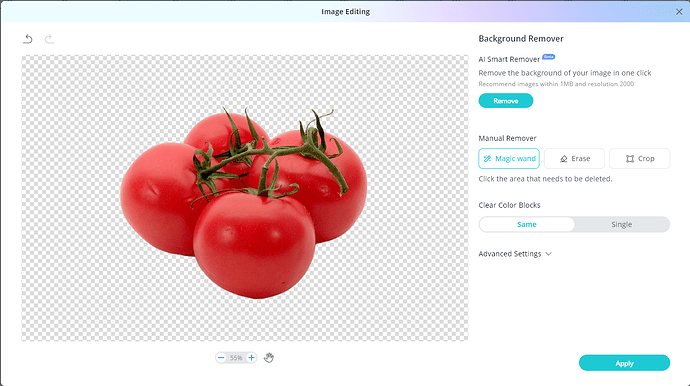Click the 55% zoom level value
The height and width of the screenshot is (386, 690).
[x=236, y=358]
